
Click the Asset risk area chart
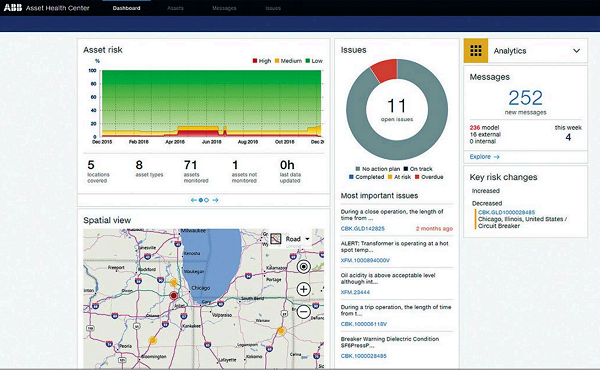click(211, 103)
